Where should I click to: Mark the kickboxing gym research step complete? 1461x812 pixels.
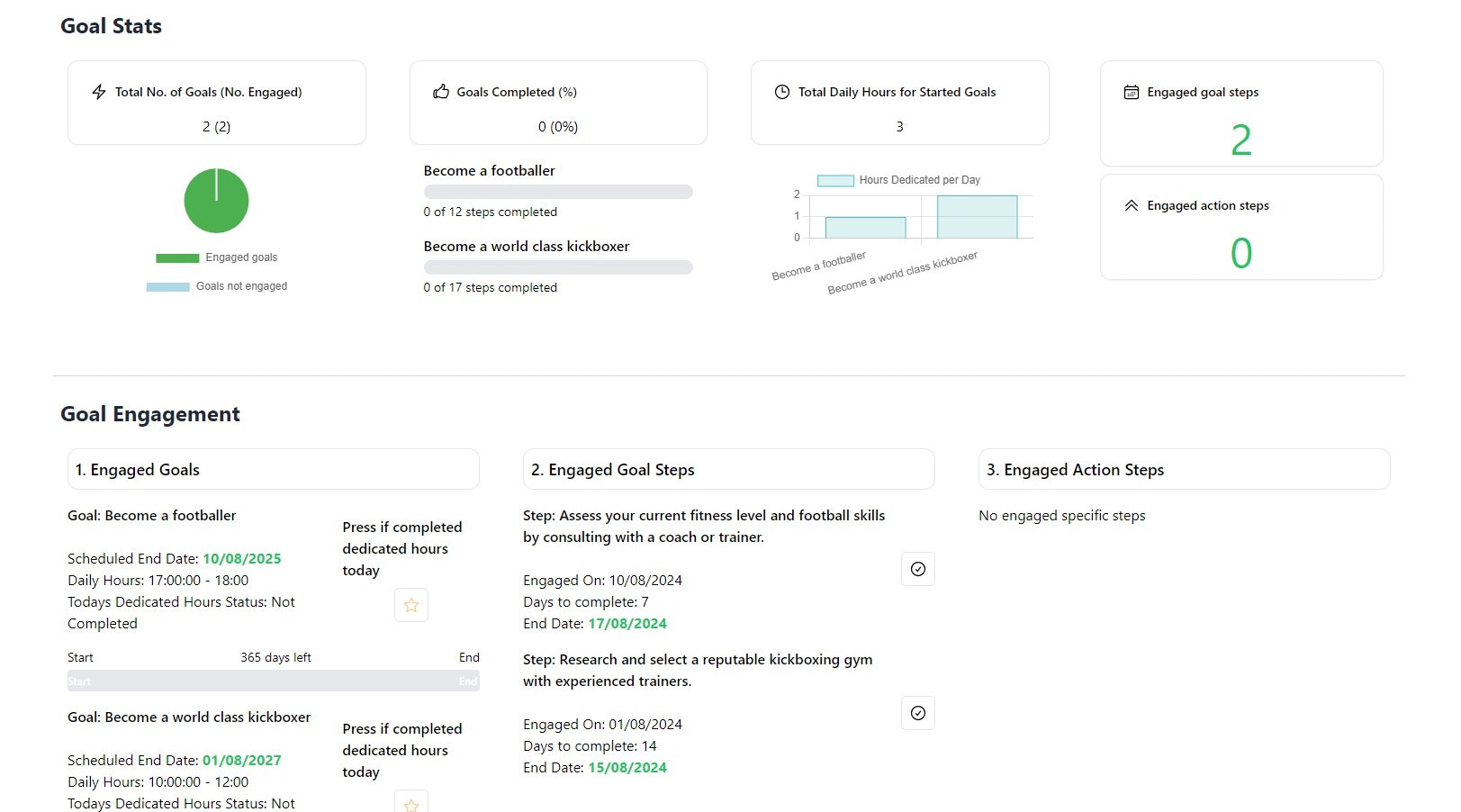tap(917, 713)
